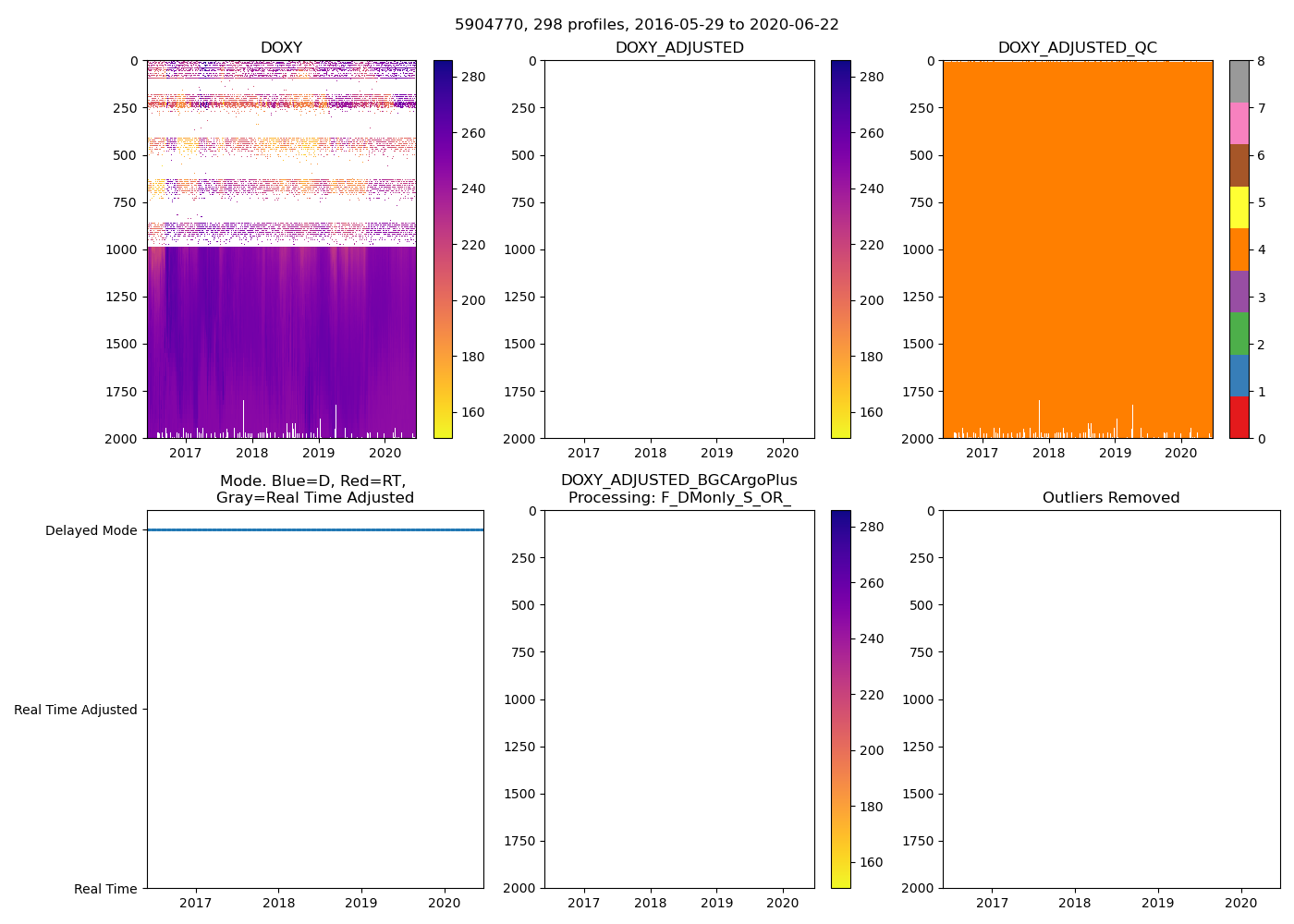Click the orange filled DOXY_ADJUSTED_QC plot area

1077,249
